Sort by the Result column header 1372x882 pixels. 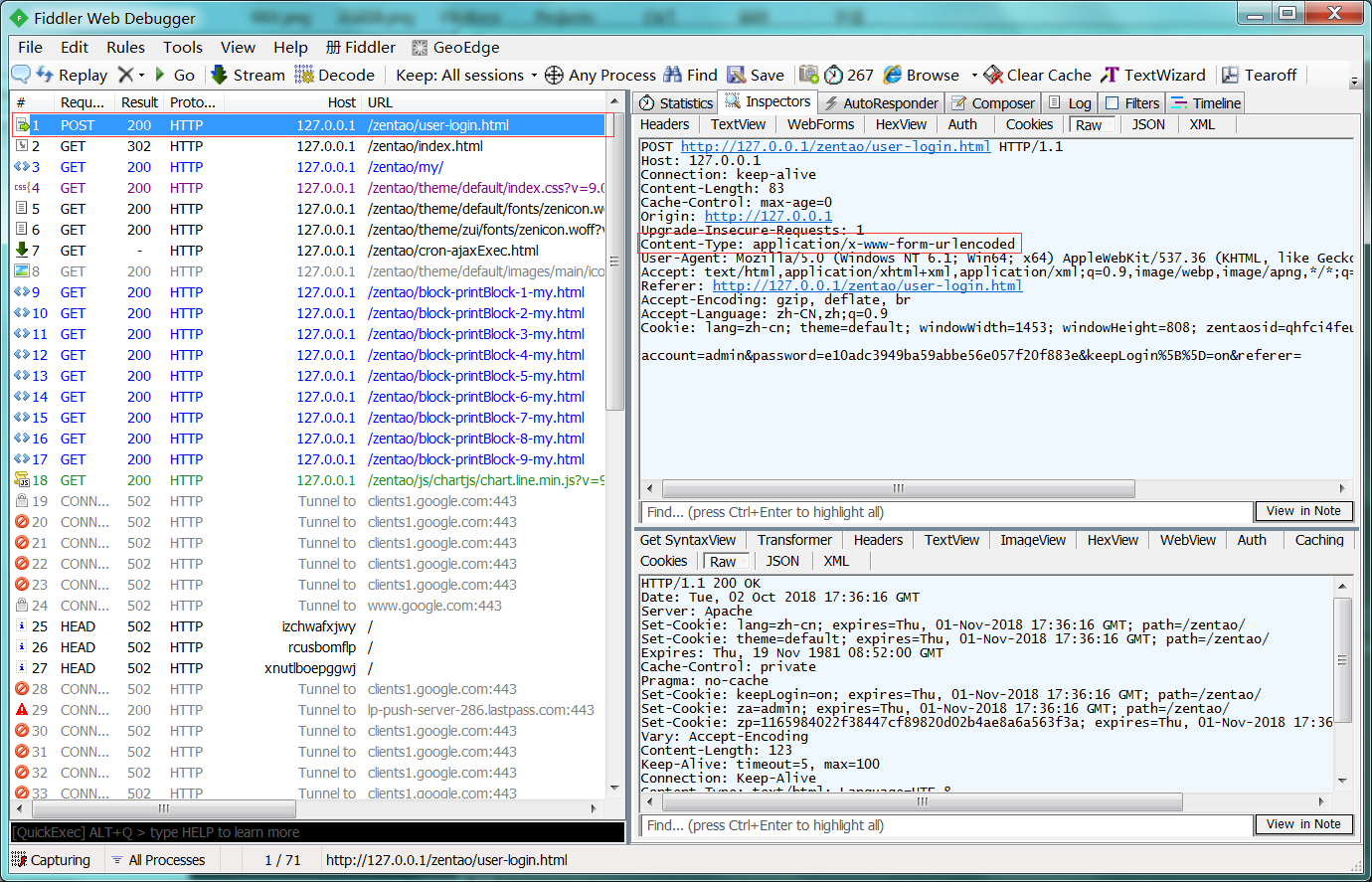click(139, 102)
